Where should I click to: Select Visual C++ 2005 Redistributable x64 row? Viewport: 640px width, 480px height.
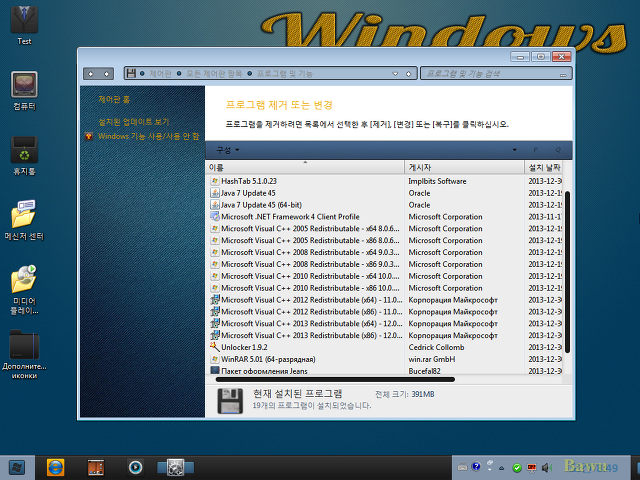385,228
